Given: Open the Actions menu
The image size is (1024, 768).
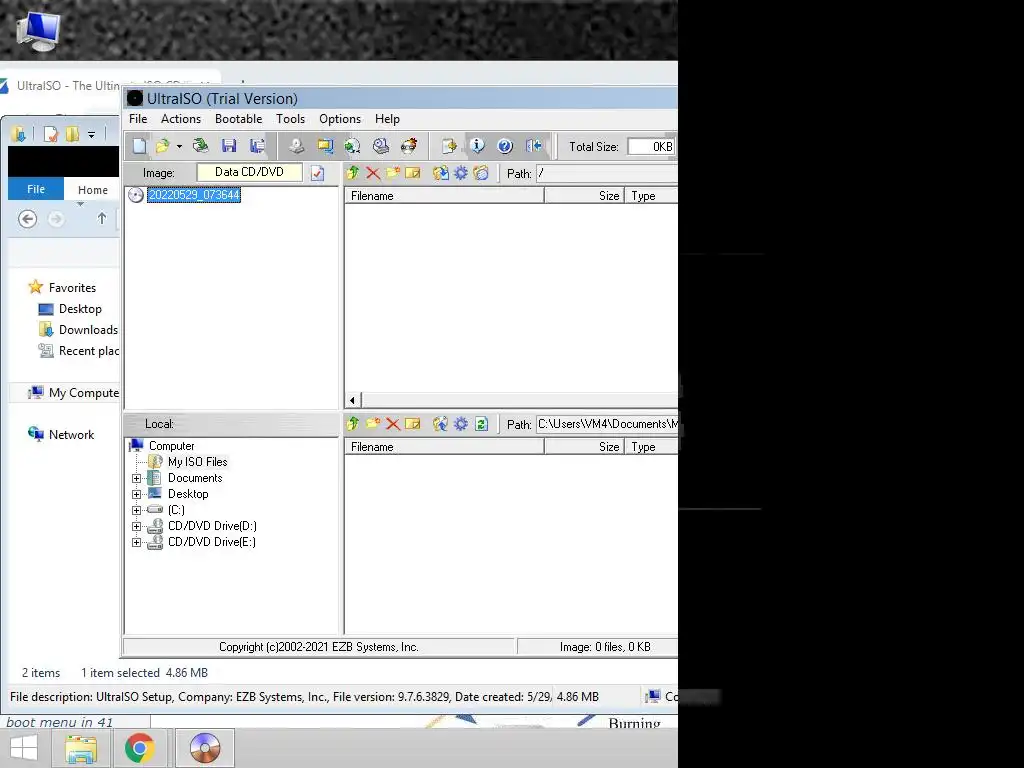Looking at the screenshot, I should point(181,119).
